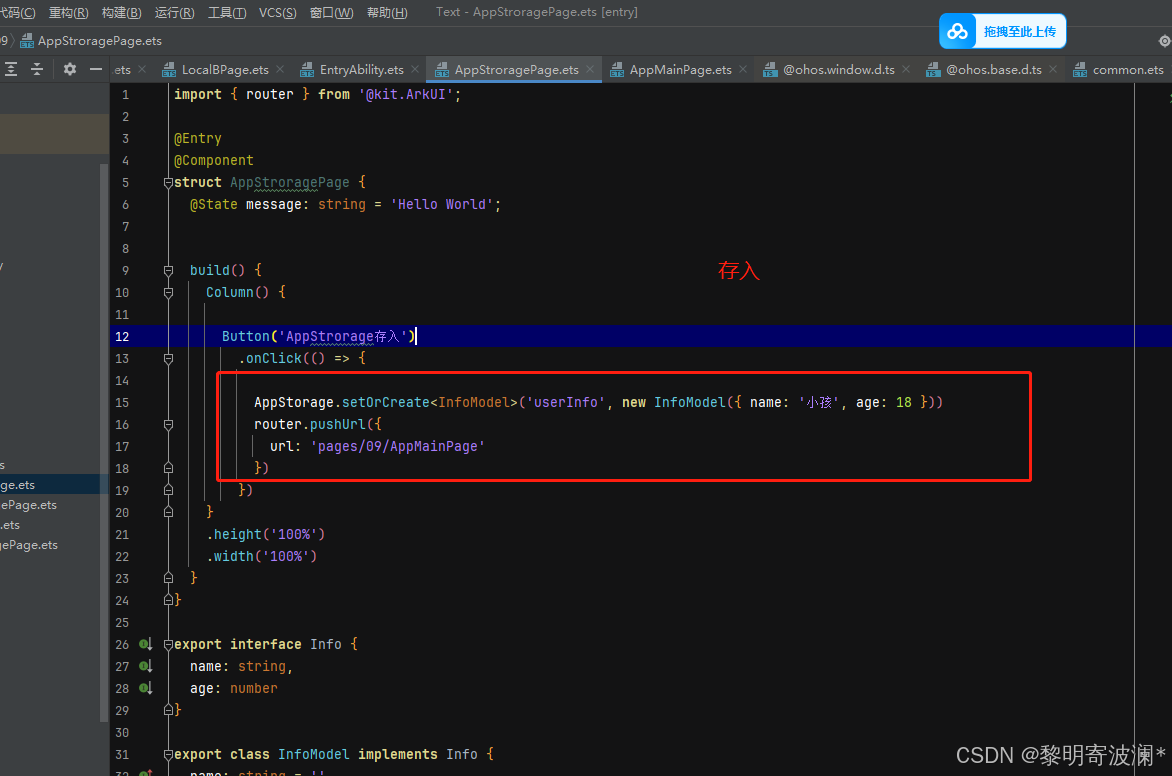Click '@kit.ArkUI' import string on line 1
This screenshot has height=776, width=1172.
[x=406, y=95]
